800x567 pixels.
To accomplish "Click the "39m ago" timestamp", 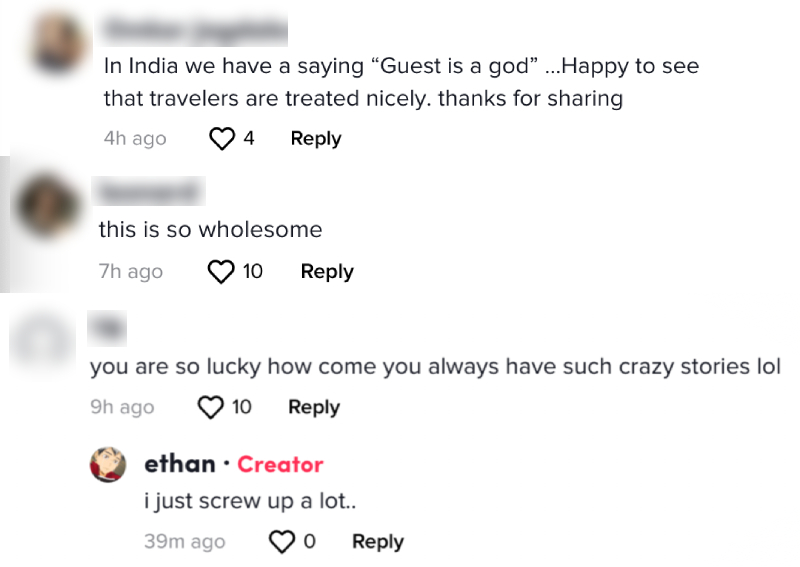I will click(x=184, y=542).
